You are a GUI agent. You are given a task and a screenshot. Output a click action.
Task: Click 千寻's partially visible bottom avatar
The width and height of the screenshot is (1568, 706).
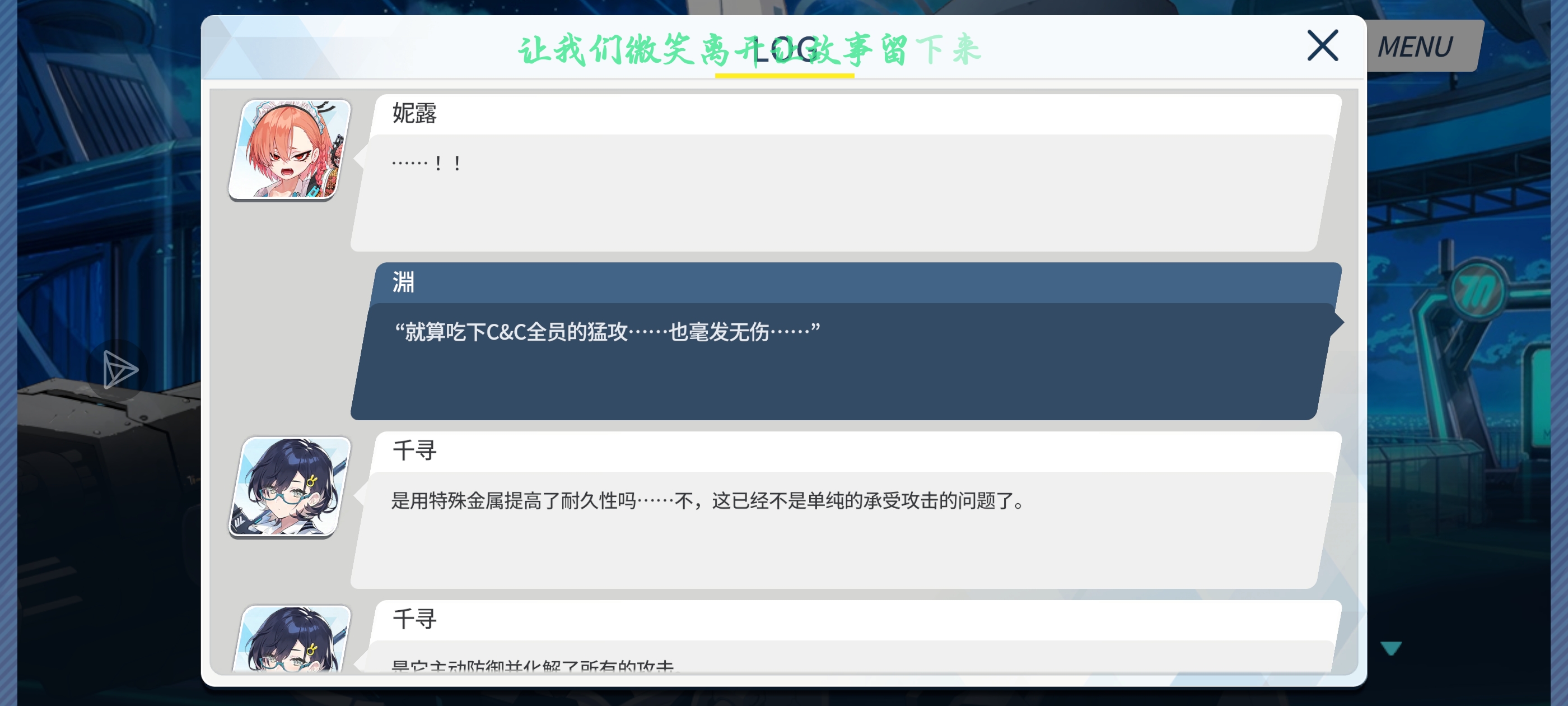point(291,639)
